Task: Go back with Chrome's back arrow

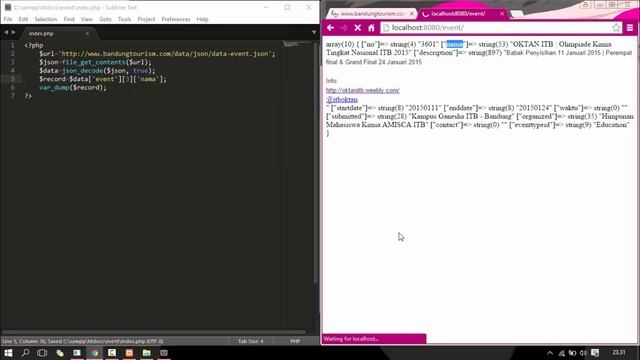Action: pos(331,28)
